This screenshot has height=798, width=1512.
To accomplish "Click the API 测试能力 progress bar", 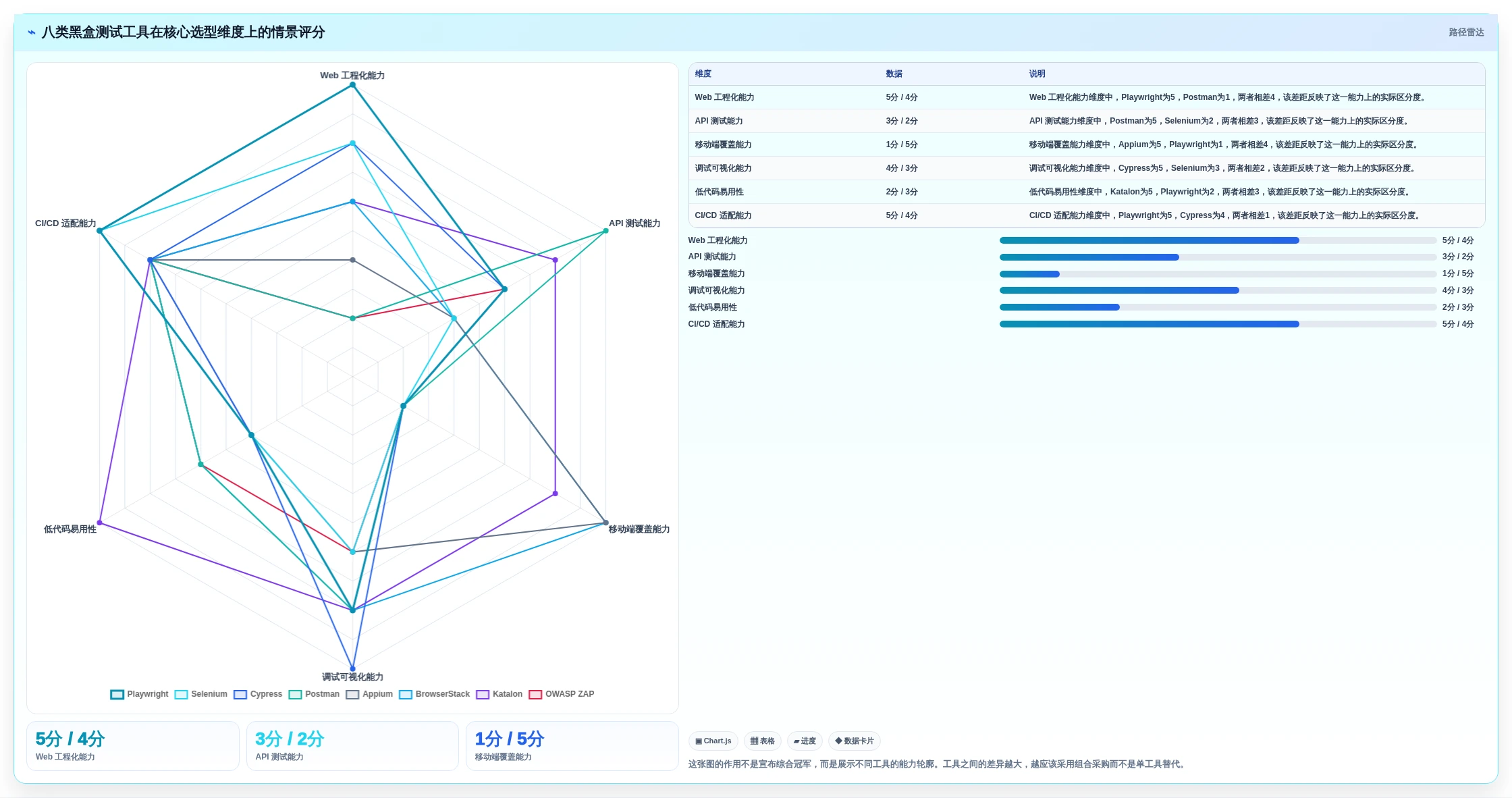I will click(1218, 257).
